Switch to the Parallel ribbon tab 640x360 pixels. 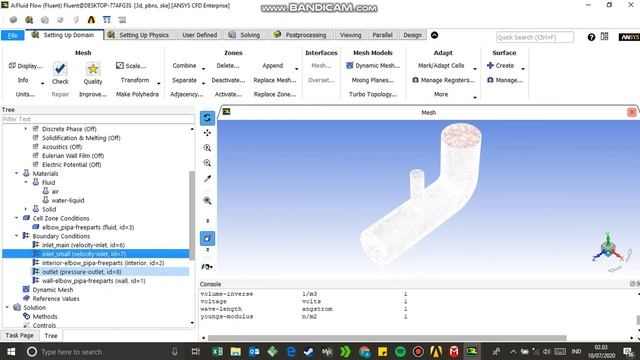tap(382, 35)
